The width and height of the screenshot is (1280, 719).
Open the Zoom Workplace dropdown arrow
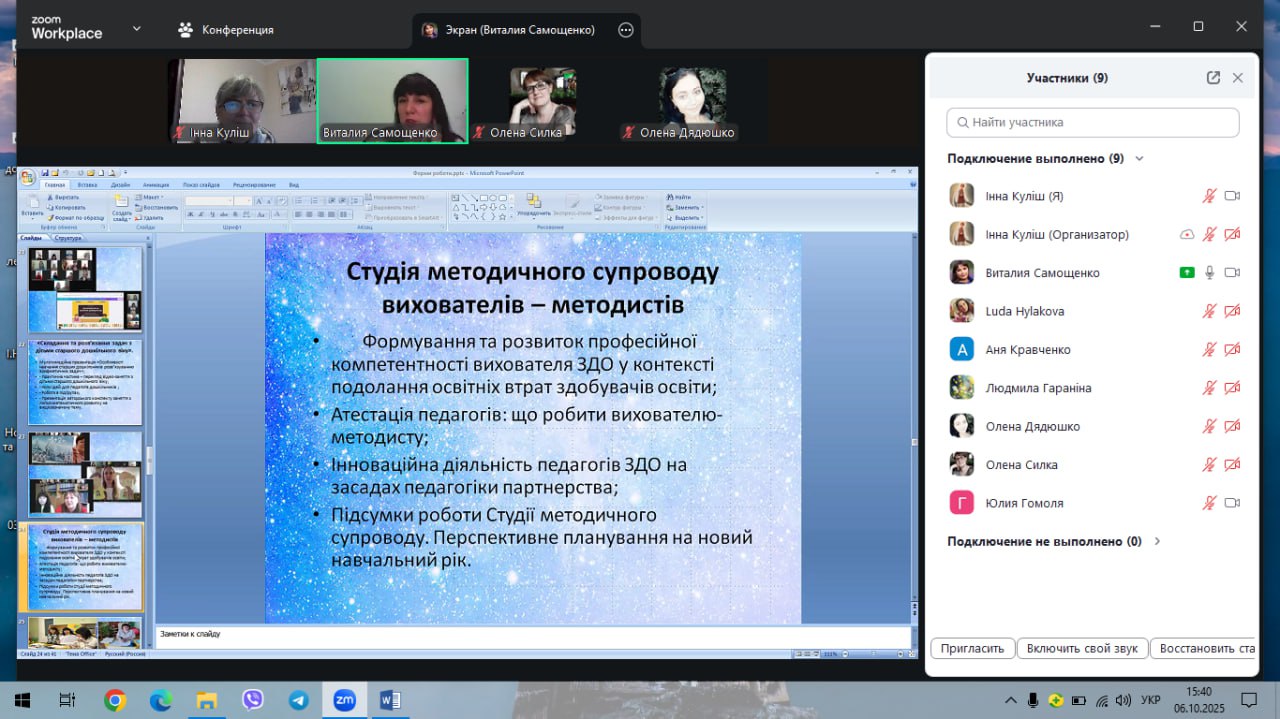click(x=136, y=29)
